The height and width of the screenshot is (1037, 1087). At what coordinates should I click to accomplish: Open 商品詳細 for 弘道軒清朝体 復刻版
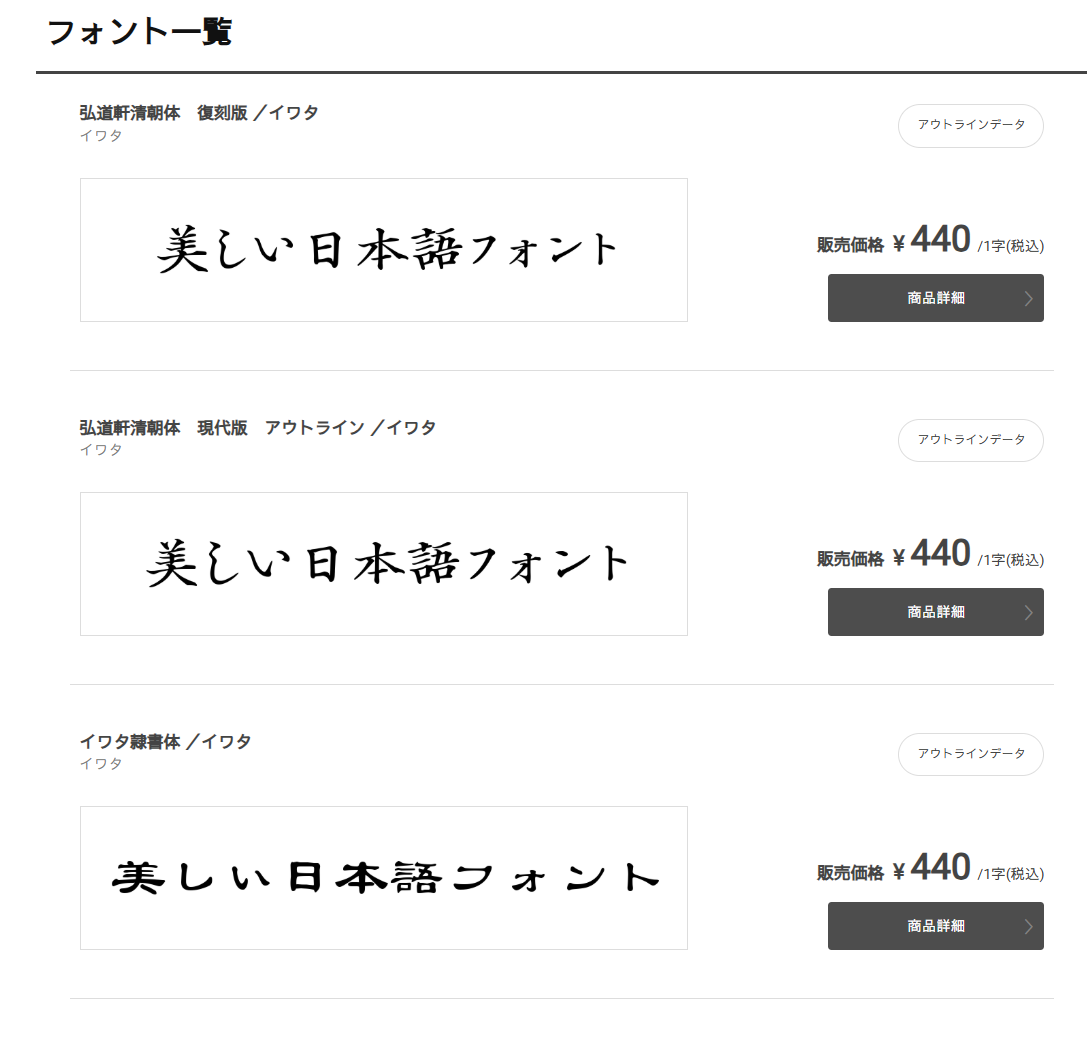pos(935,298)
